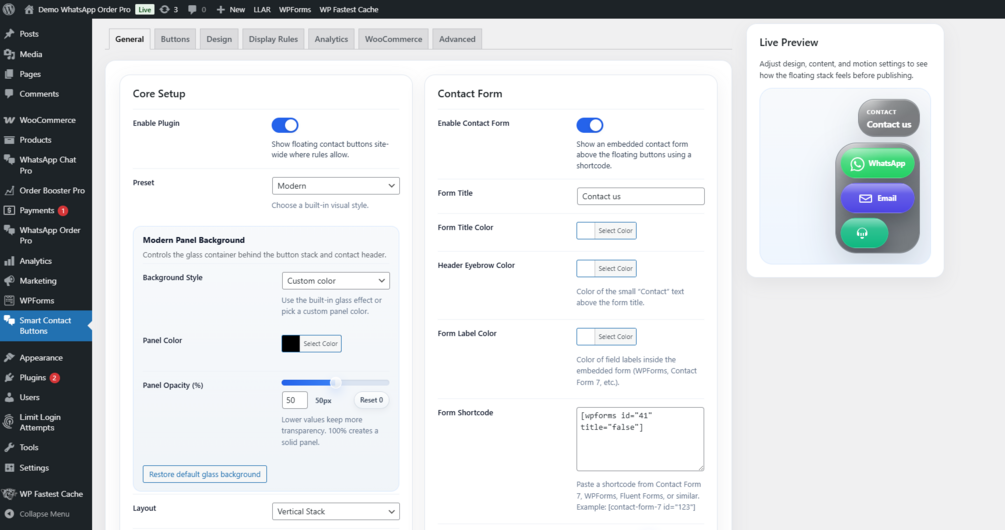Viewport: 1005px width, 530px height.
Task: Open the site home icon in admin bar
Action: (x=29, y=10)
